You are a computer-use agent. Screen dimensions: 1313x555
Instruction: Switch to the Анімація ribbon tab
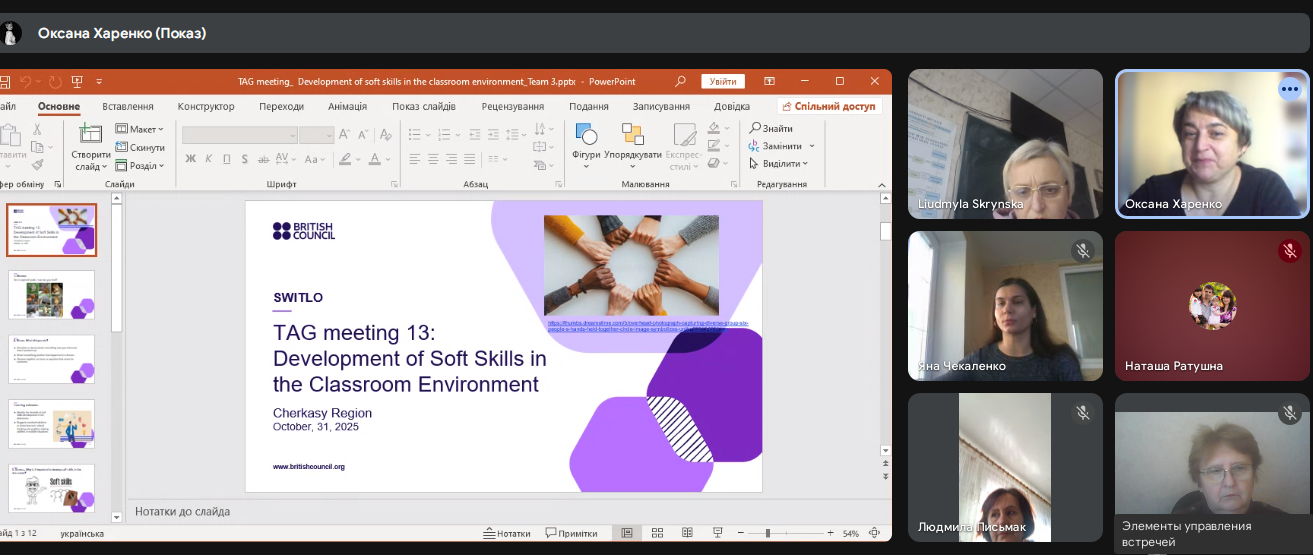[x=347, y=107]
